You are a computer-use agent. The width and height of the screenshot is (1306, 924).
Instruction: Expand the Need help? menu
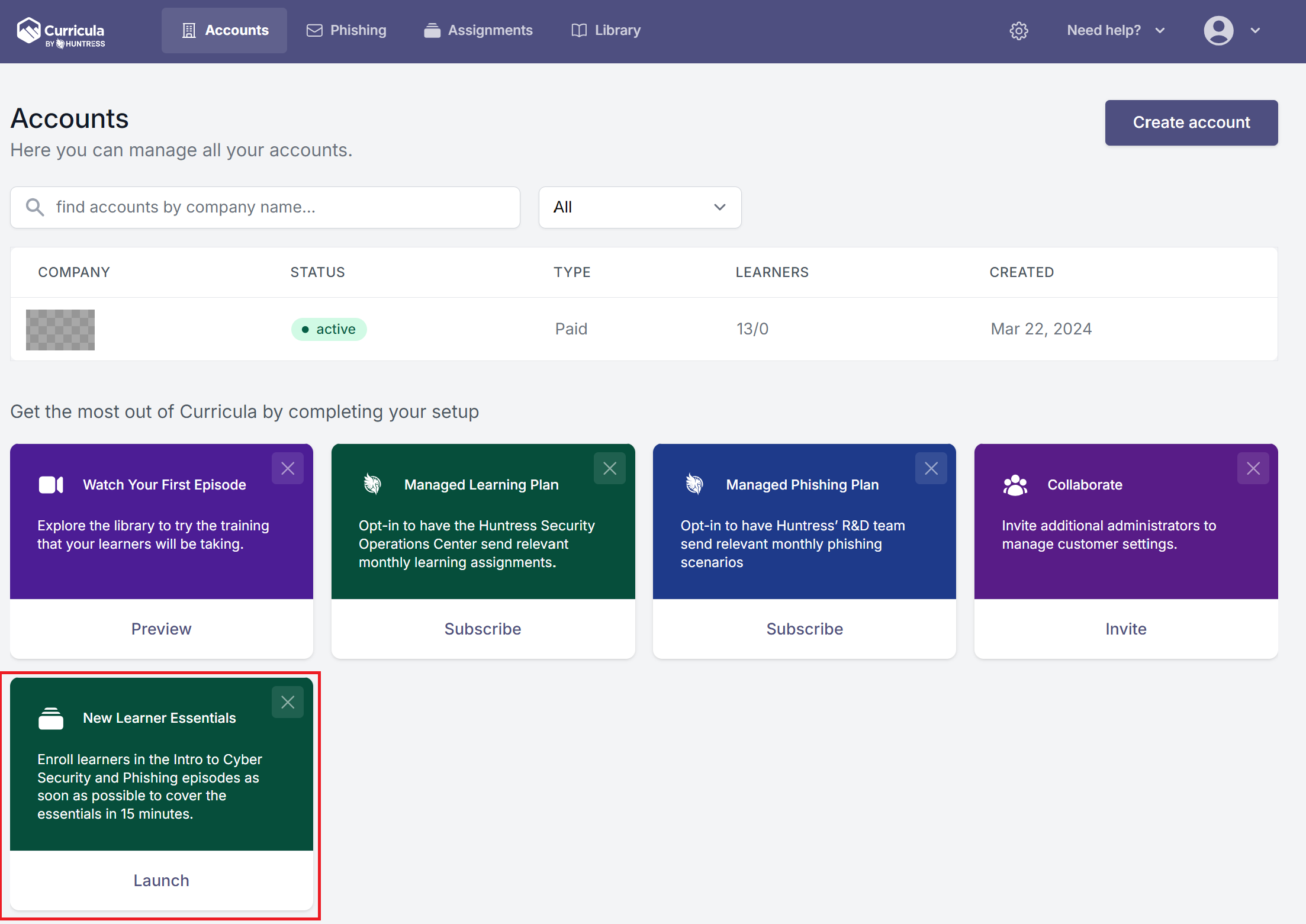point(1116,30)
